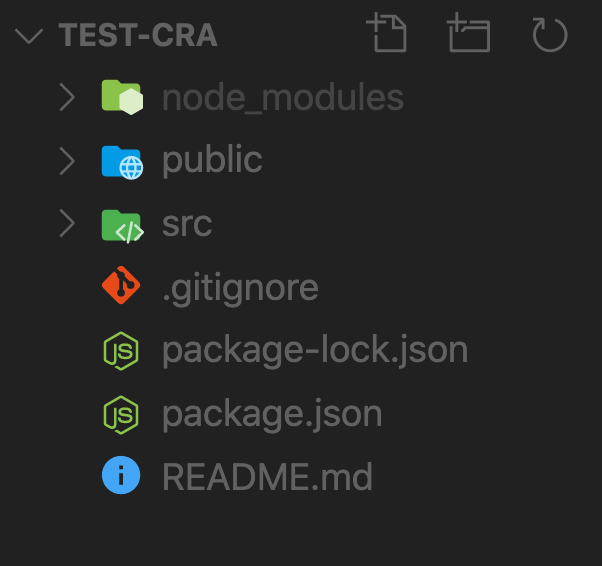Click the New File icon

point(387,33)
